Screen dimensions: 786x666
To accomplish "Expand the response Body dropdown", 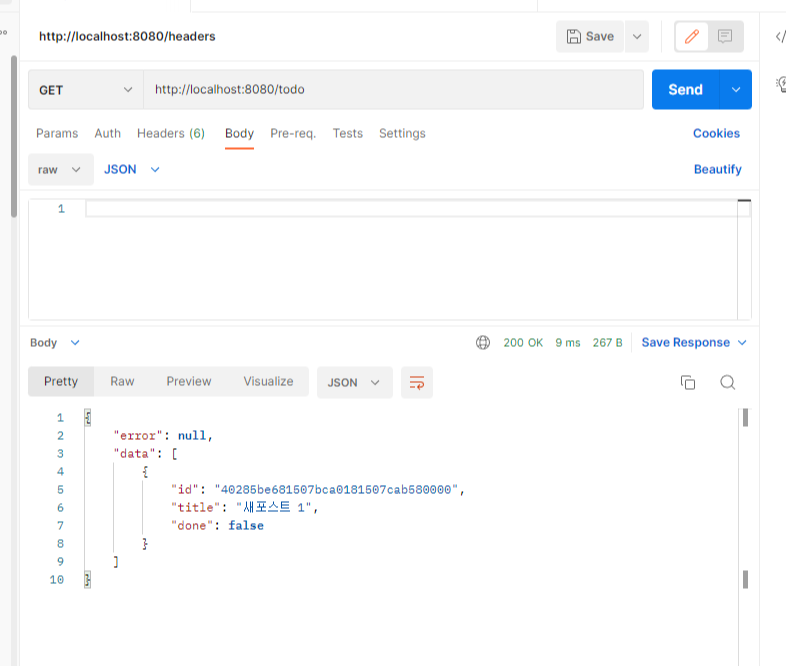I will click(x=55, y=343).
